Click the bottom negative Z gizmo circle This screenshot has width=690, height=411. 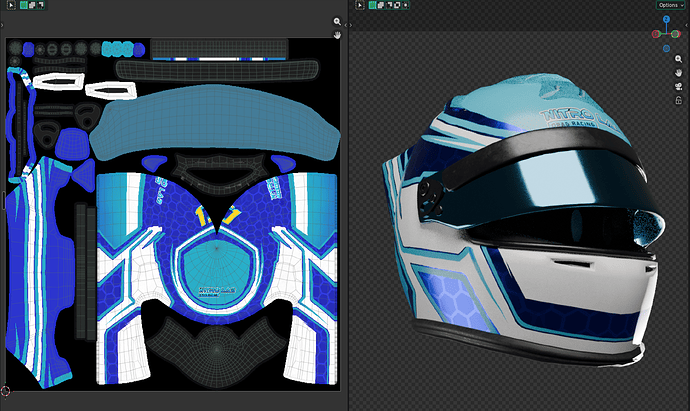(x=667, y=48)
